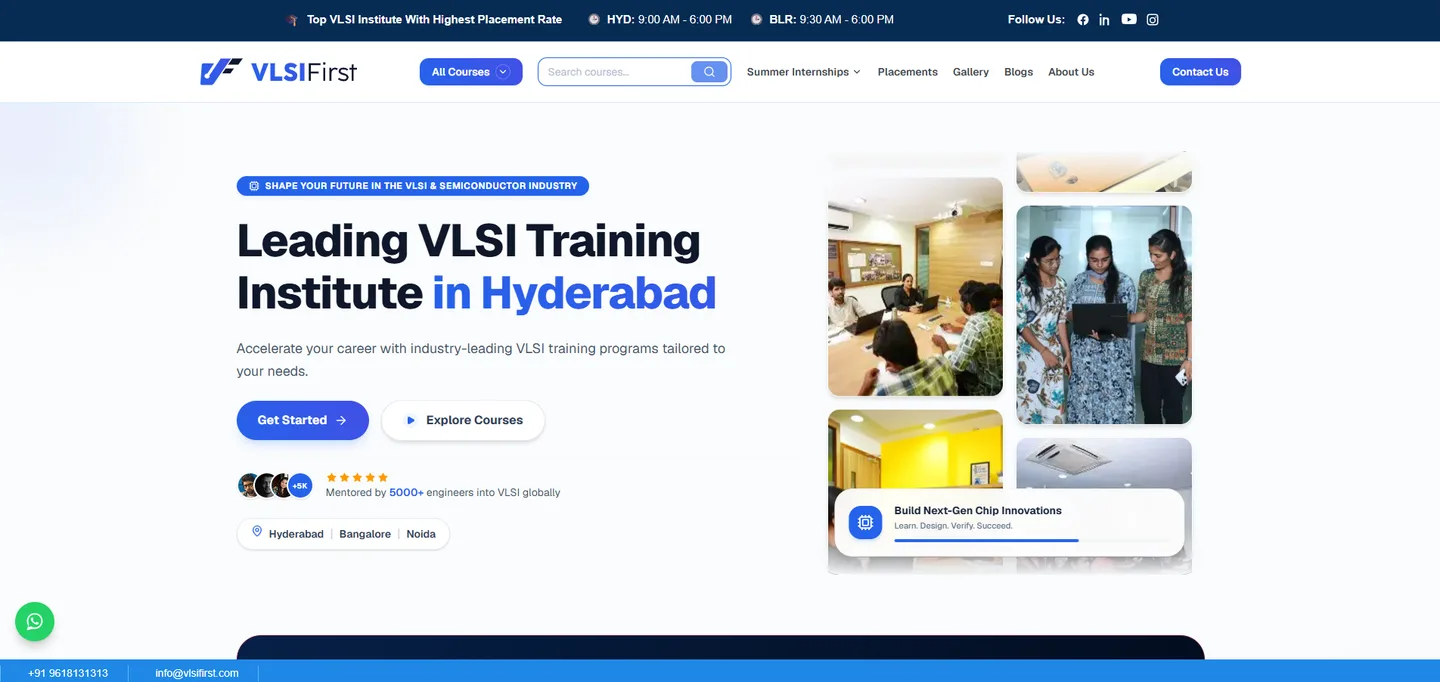Open the YouTube social icon

[1129, 19]
